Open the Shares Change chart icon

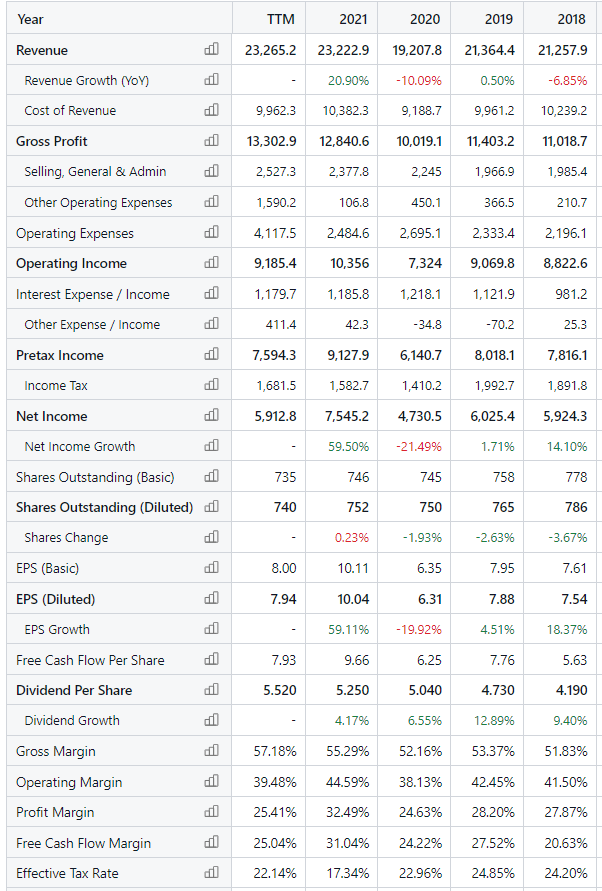(x=211, y=536)
